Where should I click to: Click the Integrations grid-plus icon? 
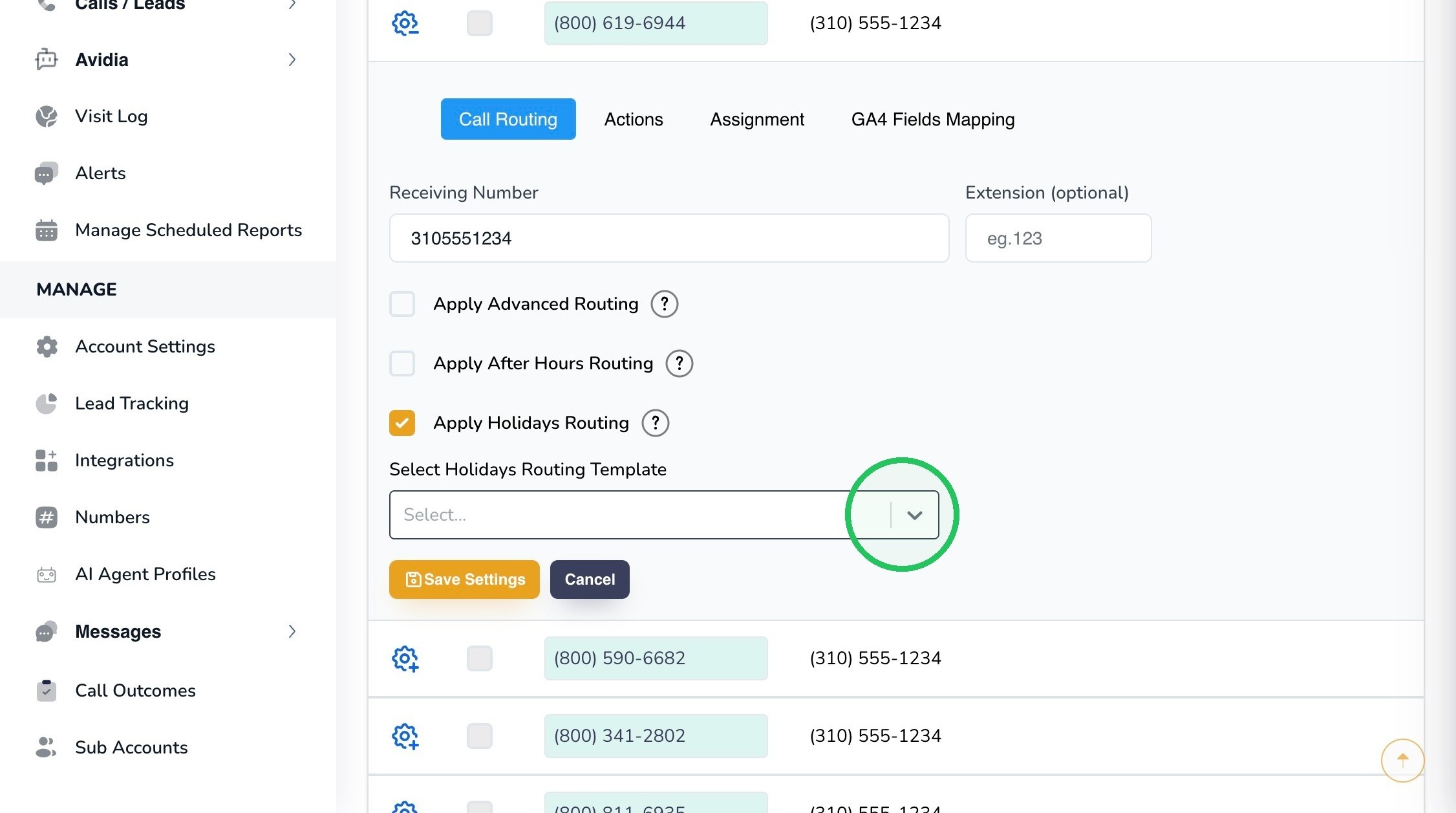point(47,461)
